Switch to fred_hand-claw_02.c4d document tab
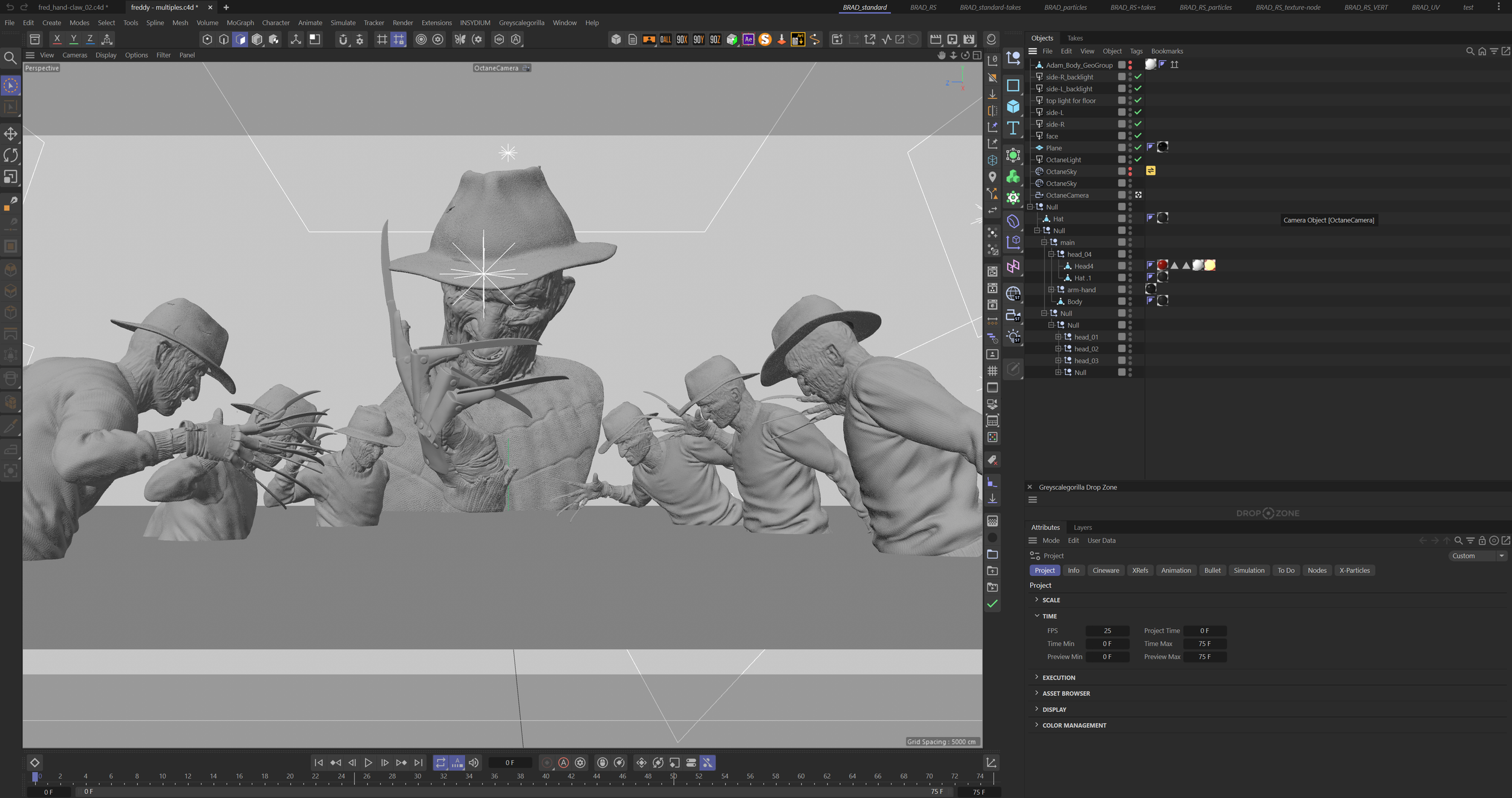Viewport: 1512px width, 798px height. point(73,7)
